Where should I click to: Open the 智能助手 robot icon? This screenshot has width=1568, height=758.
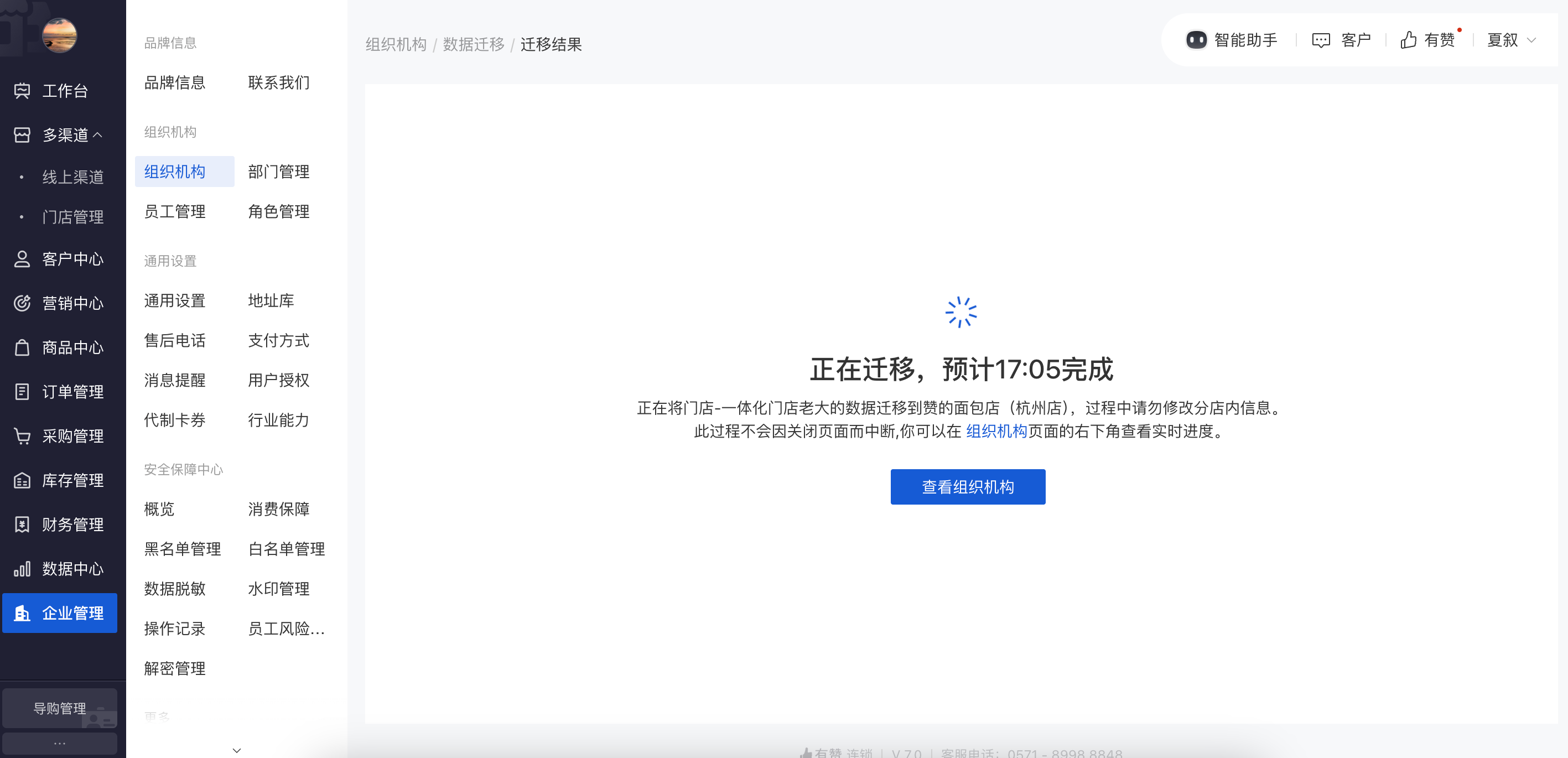(1196, 40)
